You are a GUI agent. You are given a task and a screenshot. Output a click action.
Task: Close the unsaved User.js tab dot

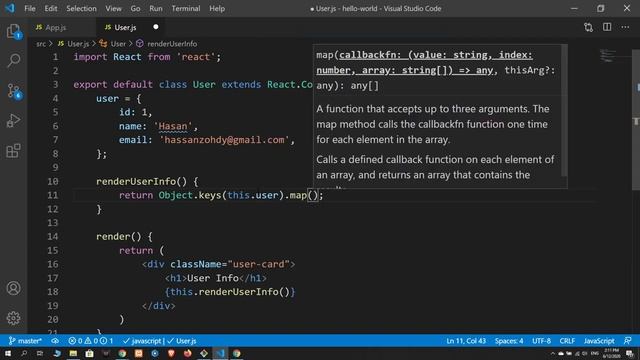(x=156, y=27)
